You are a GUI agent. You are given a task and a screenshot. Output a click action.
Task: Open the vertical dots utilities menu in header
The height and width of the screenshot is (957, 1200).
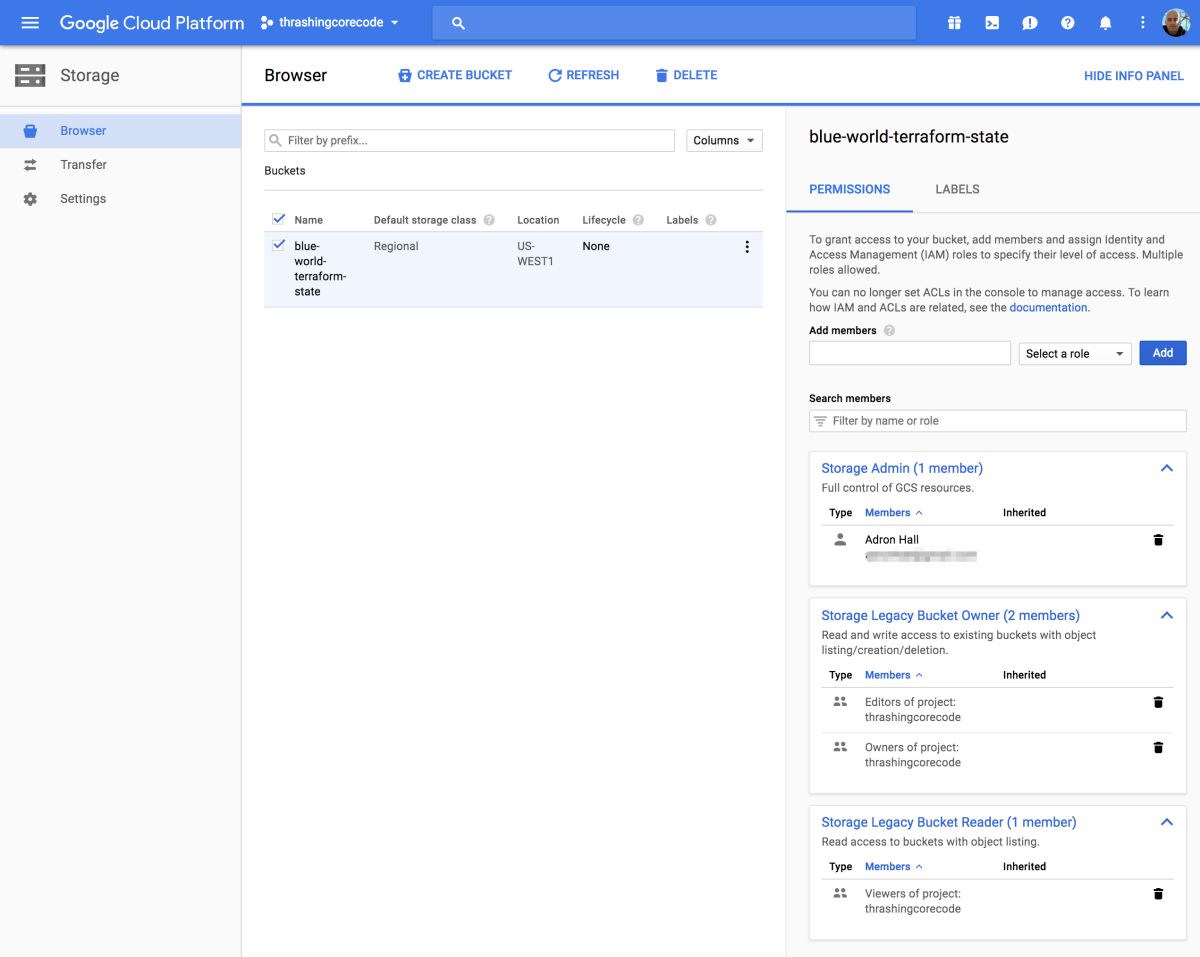[x=1143, y=22]
